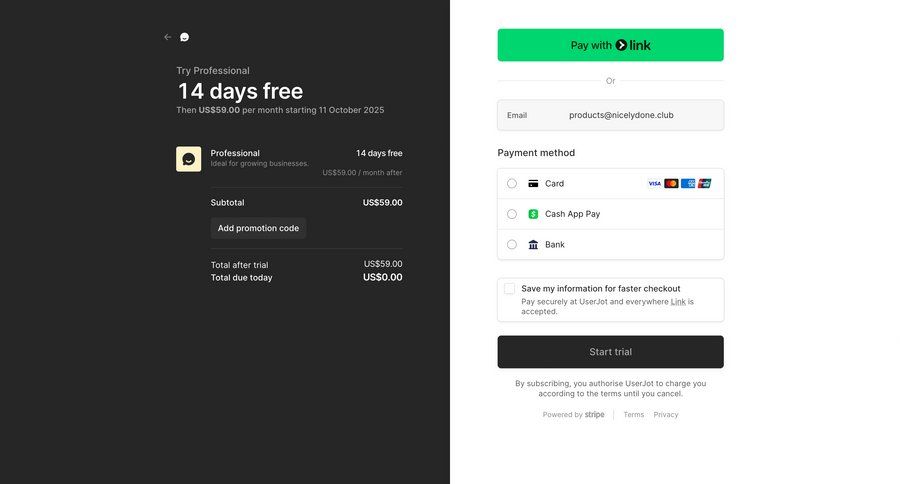Click the UnionPay brand icon

pyautogui.click(x=704, y=184)
